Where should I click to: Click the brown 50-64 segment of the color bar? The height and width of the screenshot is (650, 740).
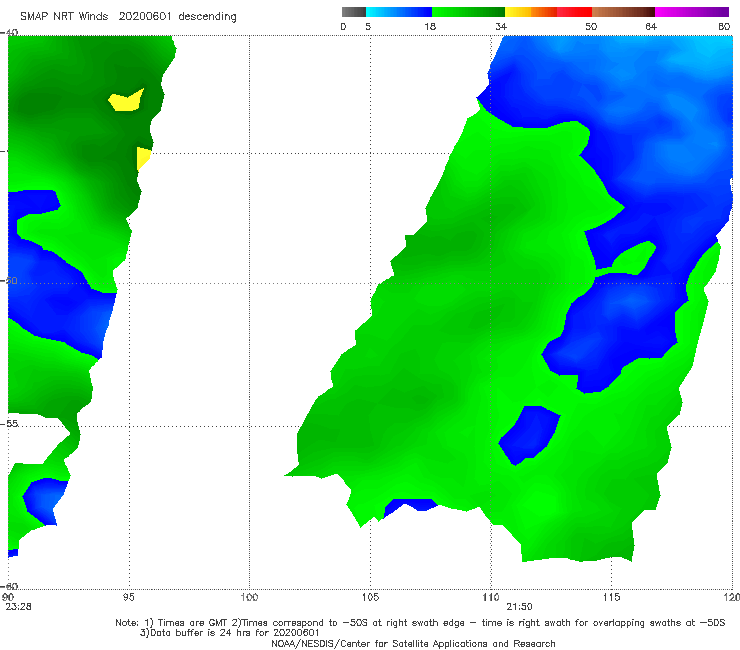tap(623, 12)
